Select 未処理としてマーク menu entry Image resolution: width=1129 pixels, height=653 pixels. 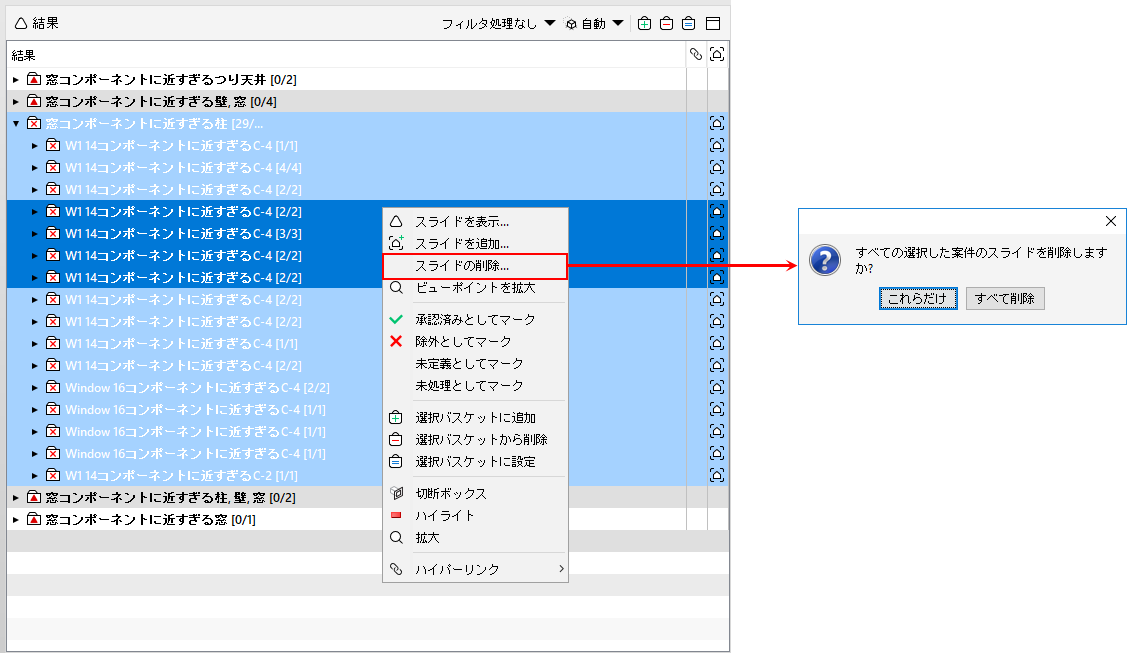475,385
